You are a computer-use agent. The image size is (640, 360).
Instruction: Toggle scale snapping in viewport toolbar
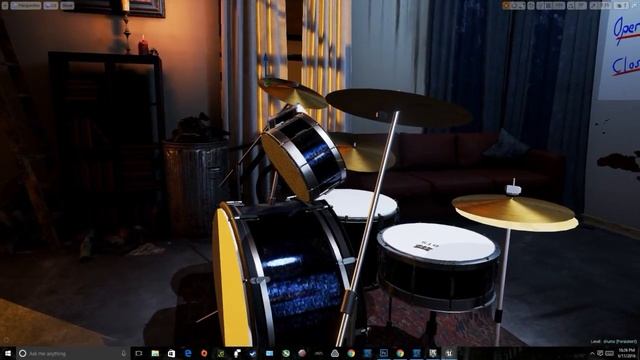tap(594, 5)
